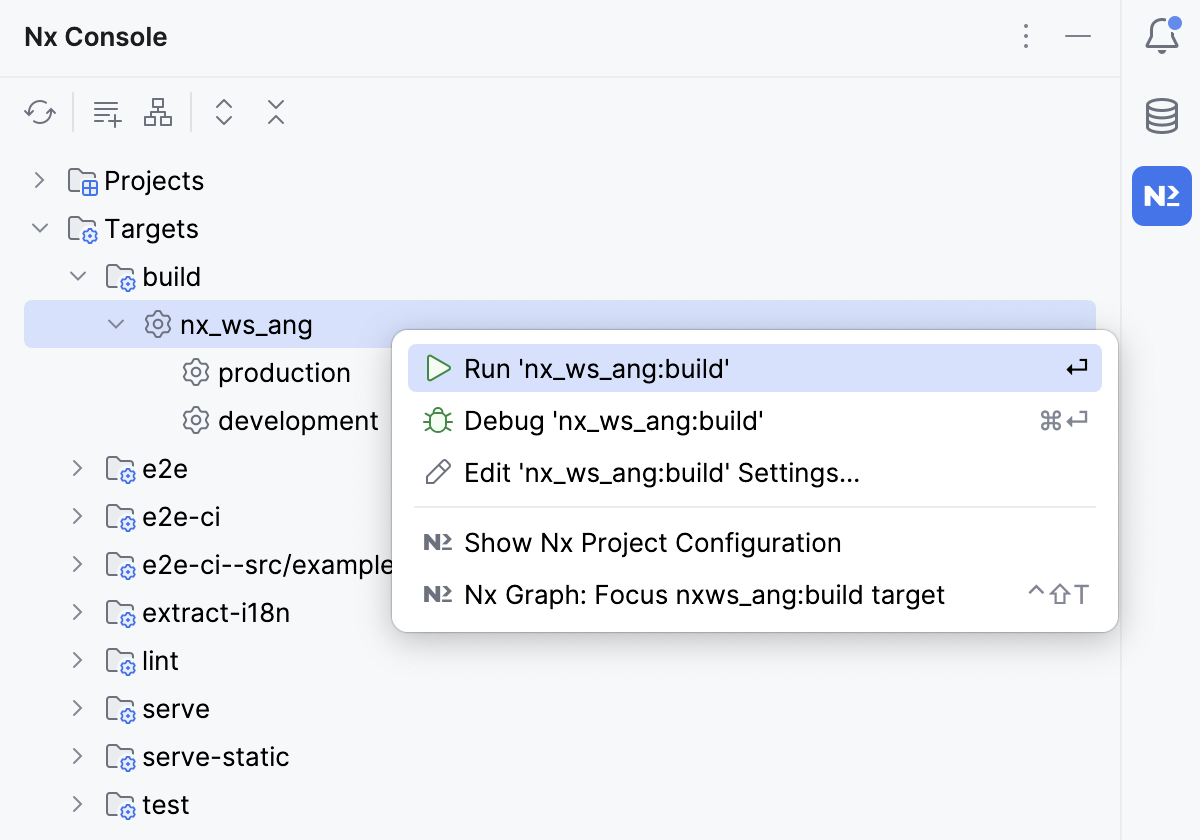Select the production configuration

point(284,372)
